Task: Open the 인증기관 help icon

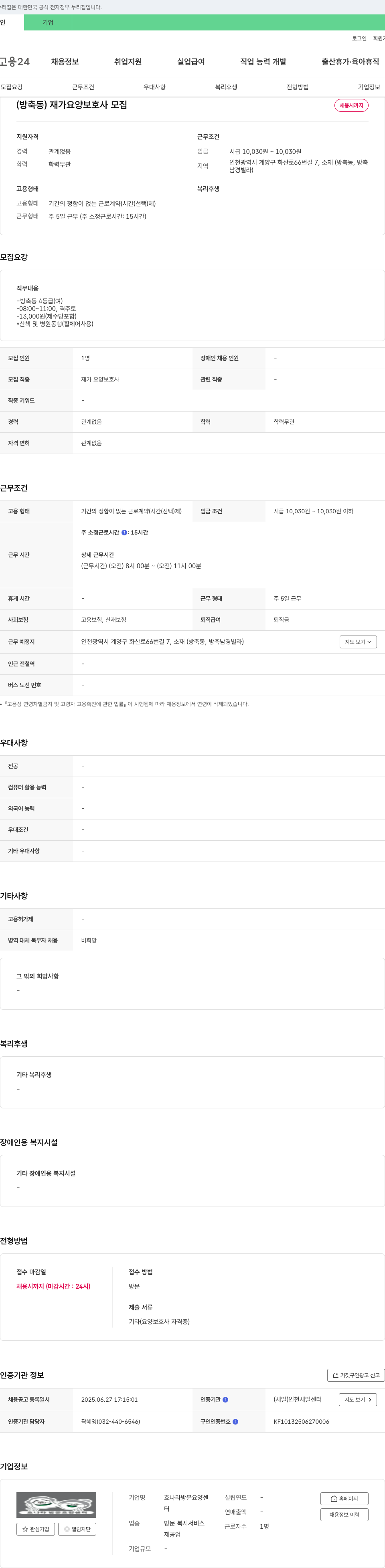Action: point(225,1399)
